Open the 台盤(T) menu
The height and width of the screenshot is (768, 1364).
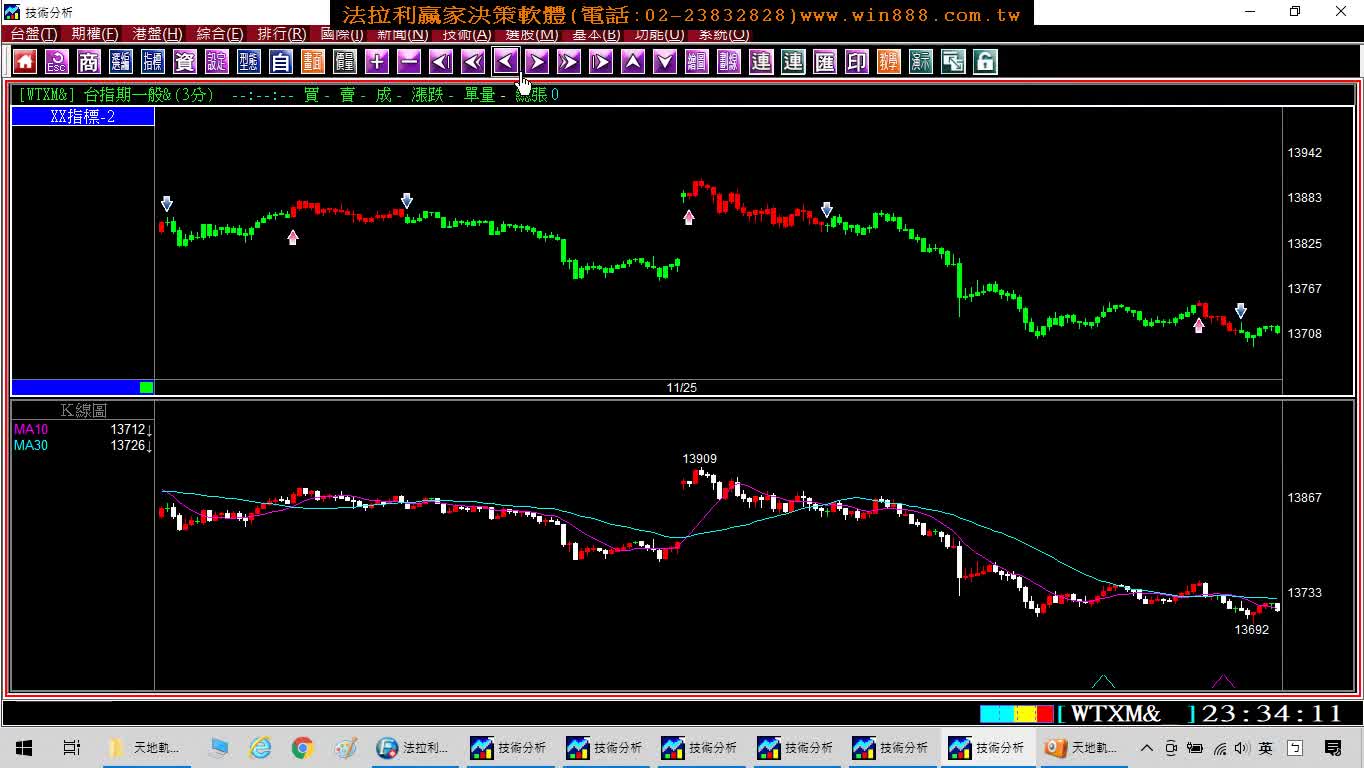click(33, 34)
